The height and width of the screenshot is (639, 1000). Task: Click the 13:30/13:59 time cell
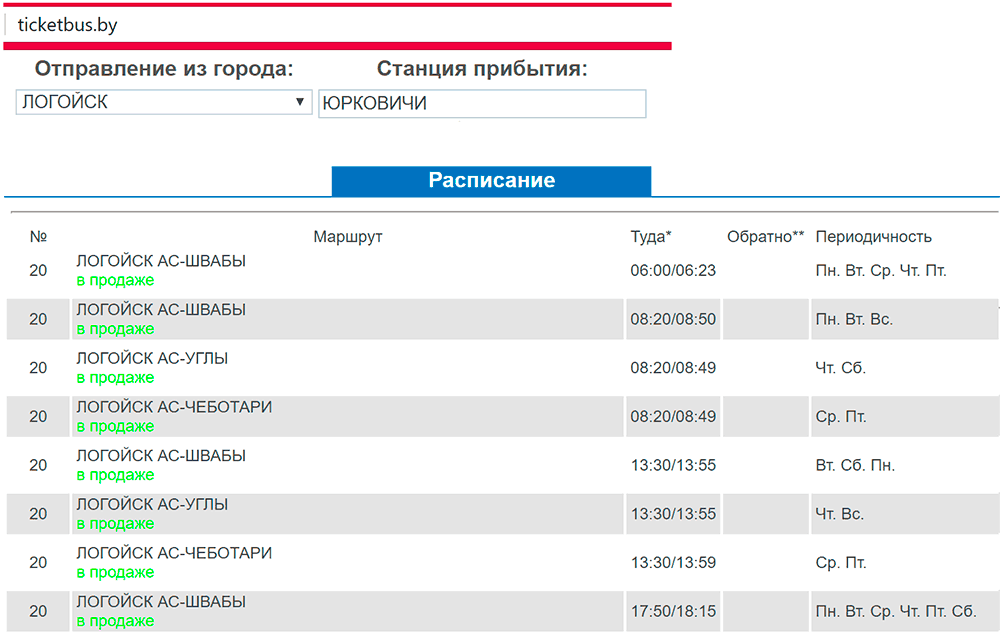pyautogui.click(x=673, y=563)
